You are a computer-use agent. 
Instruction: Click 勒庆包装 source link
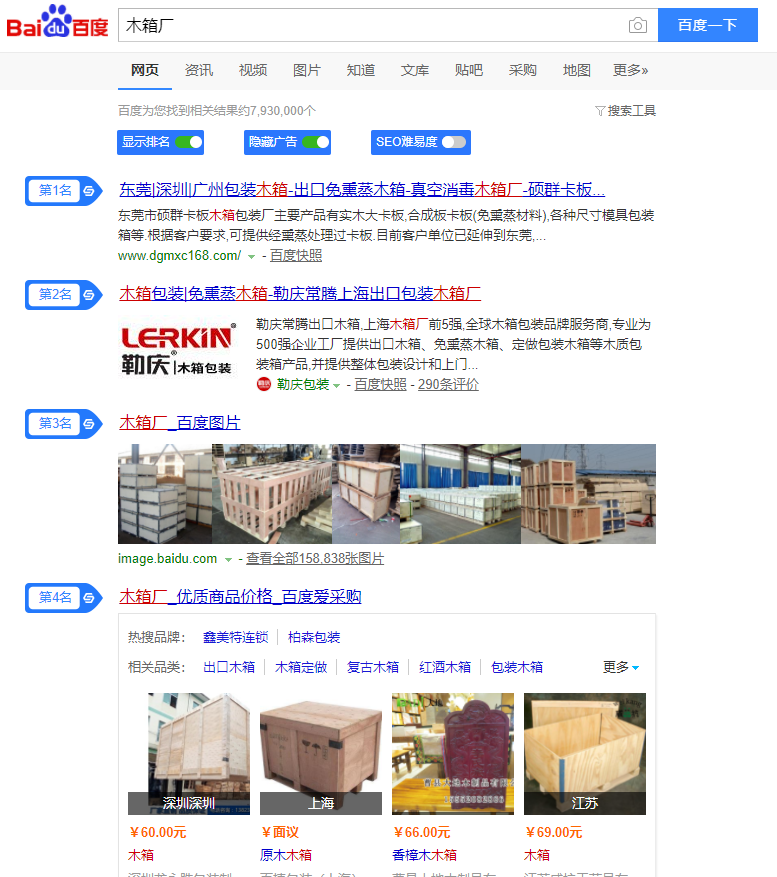pyautogui.click(x=303, y=384)
